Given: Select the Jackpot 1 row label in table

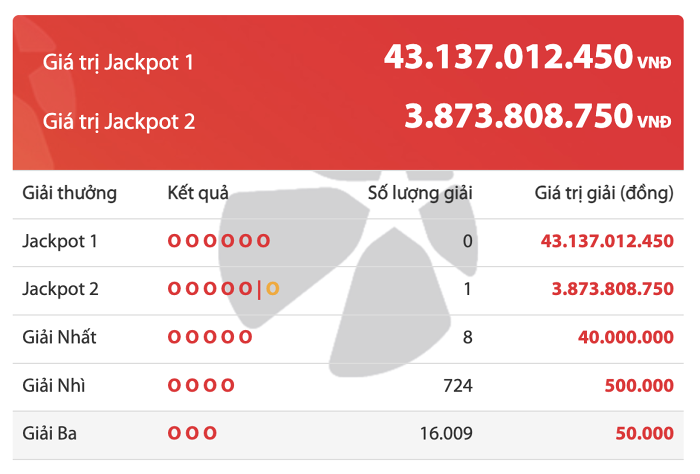Looking at the screenshot, I should (x=60, y=241).
